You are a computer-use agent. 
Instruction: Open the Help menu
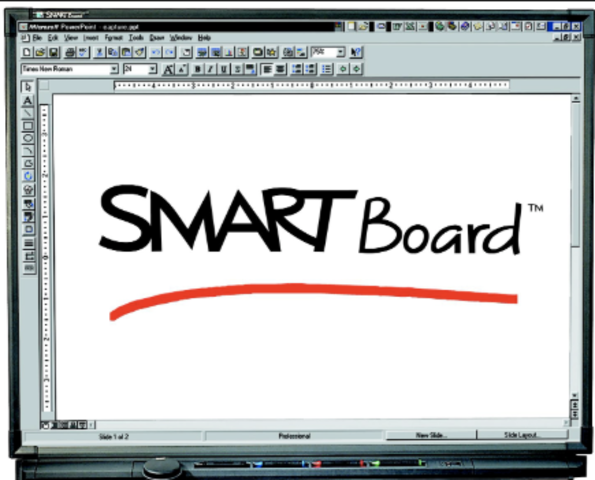coord(204,38)
